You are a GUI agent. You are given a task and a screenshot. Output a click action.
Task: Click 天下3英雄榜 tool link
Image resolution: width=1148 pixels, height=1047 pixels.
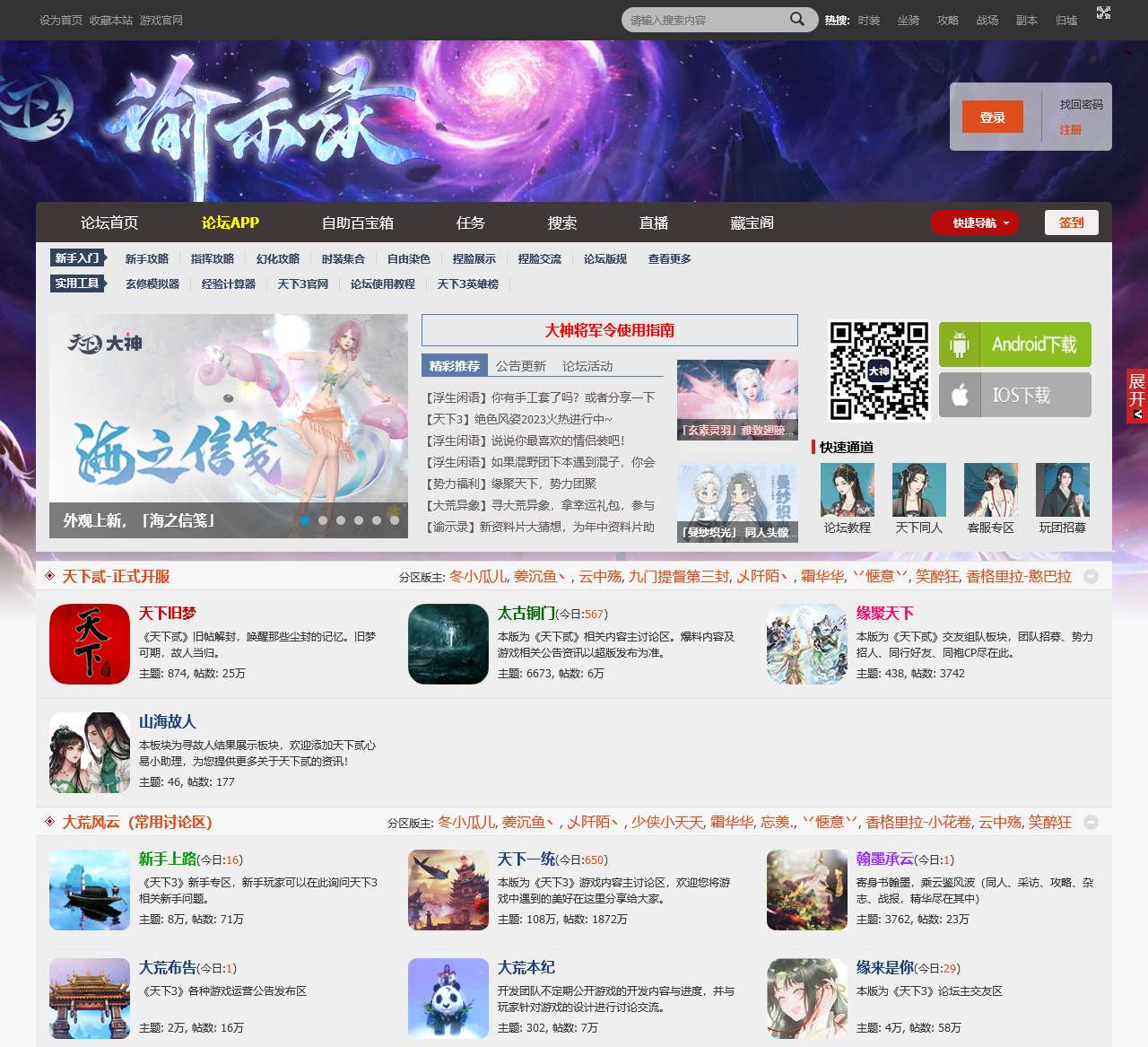pos(468,284)
